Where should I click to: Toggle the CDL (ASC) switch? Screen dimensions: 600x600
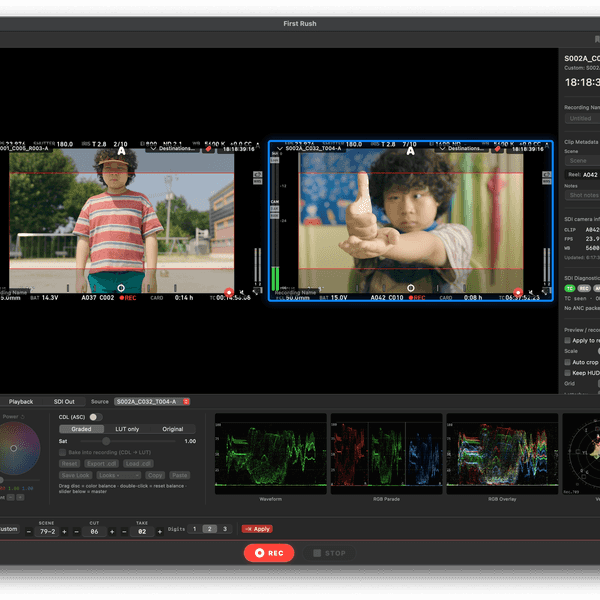pos(96,417)
